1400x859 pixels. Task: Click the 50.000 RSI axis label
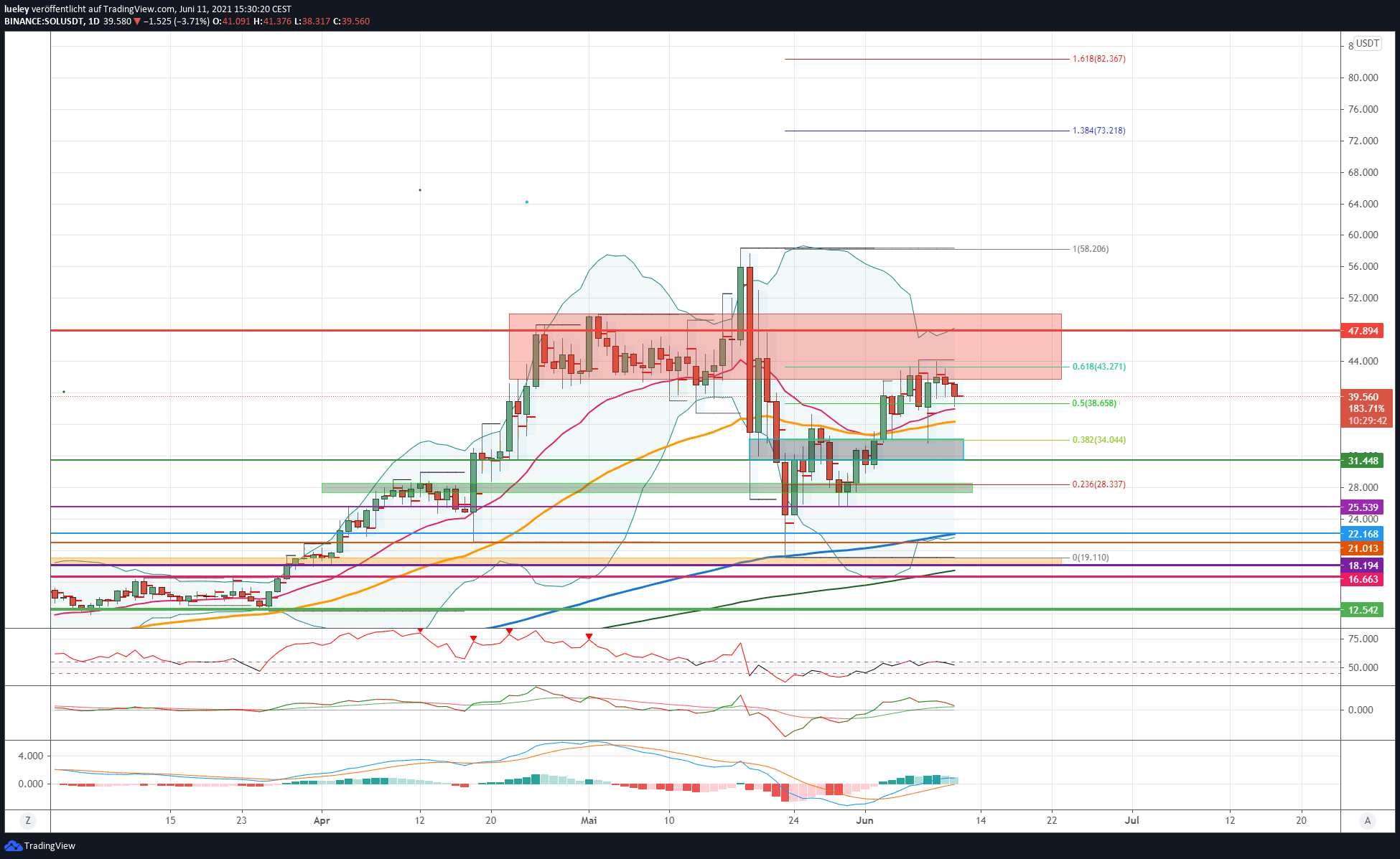[x=1363, y=667]
